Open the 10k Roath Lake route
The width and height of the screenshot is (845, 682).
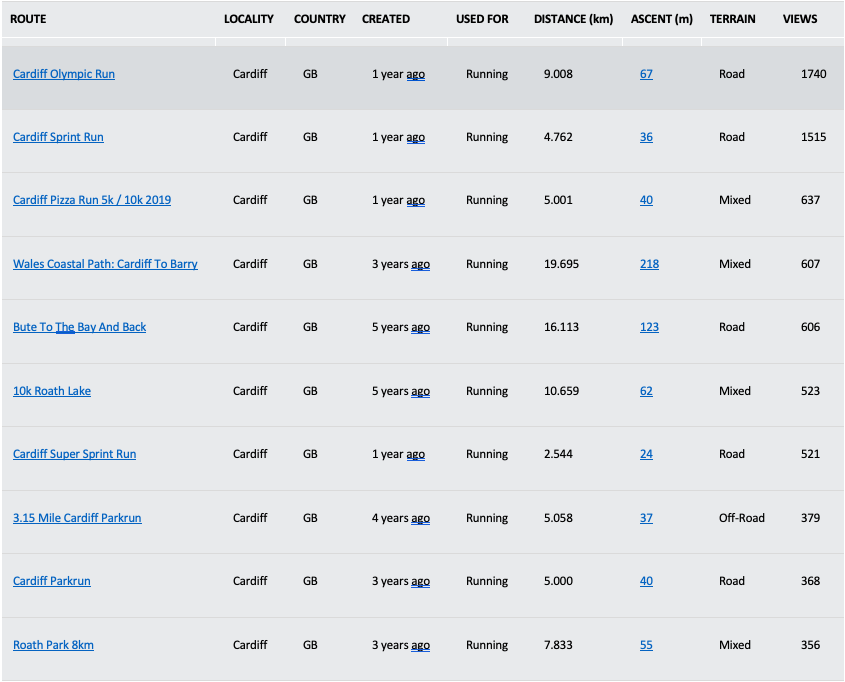tap(52, 391)
